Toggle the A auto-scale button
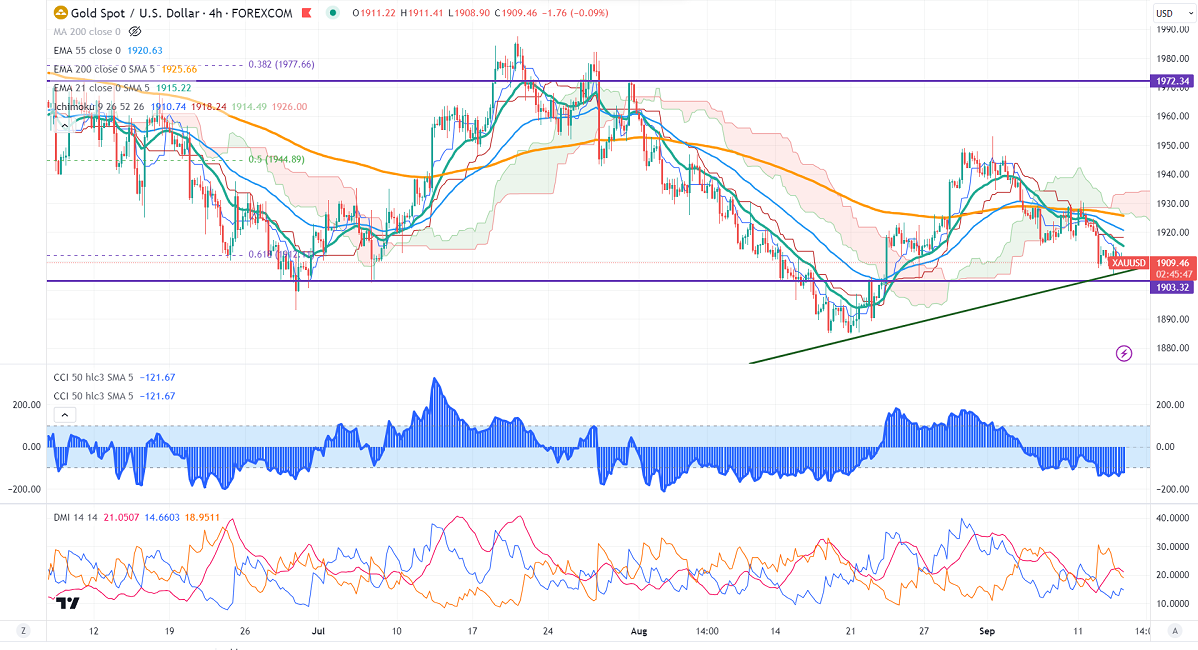The height and width of the screenshot is (650, 1198). [1174, 631]
